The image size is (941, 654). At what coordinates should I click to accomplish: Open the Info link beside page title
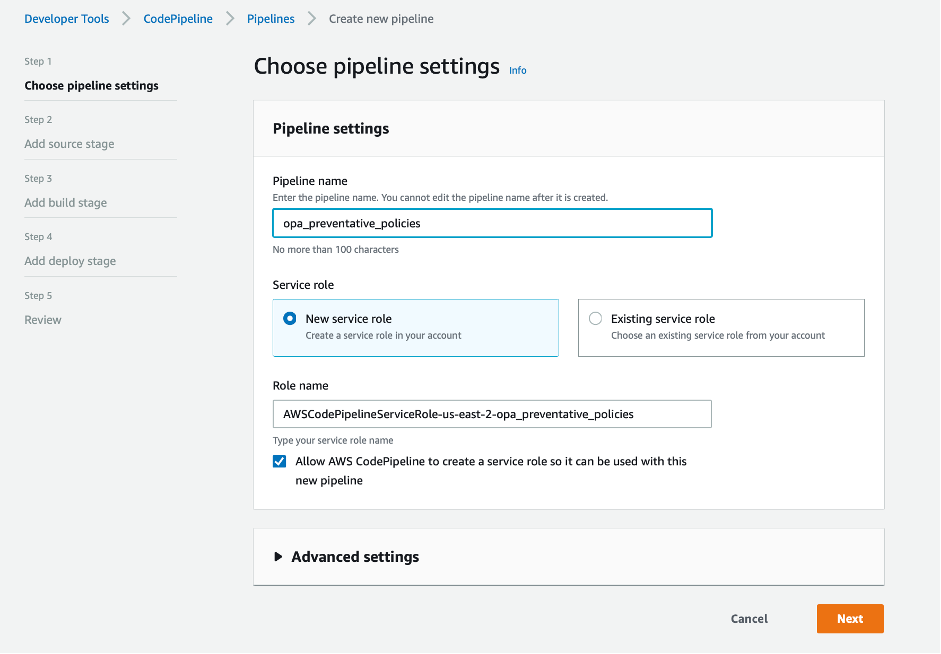tap(517, 70)
